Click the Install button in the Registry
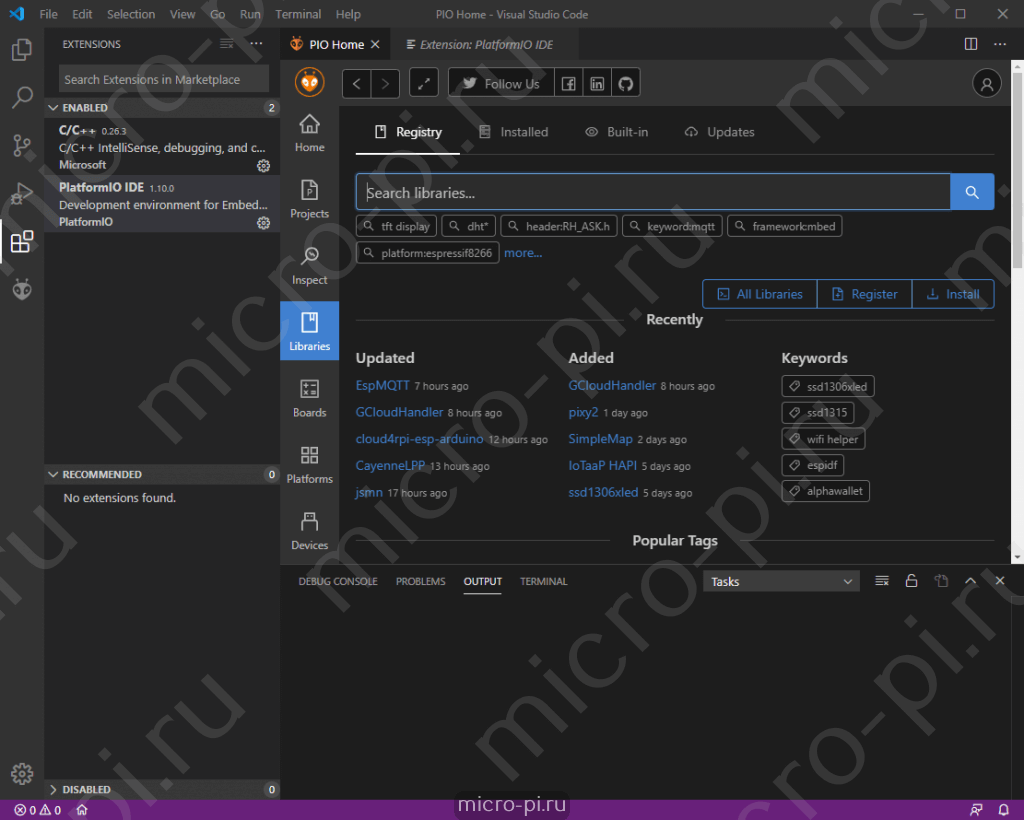 [x=952, y=293]
